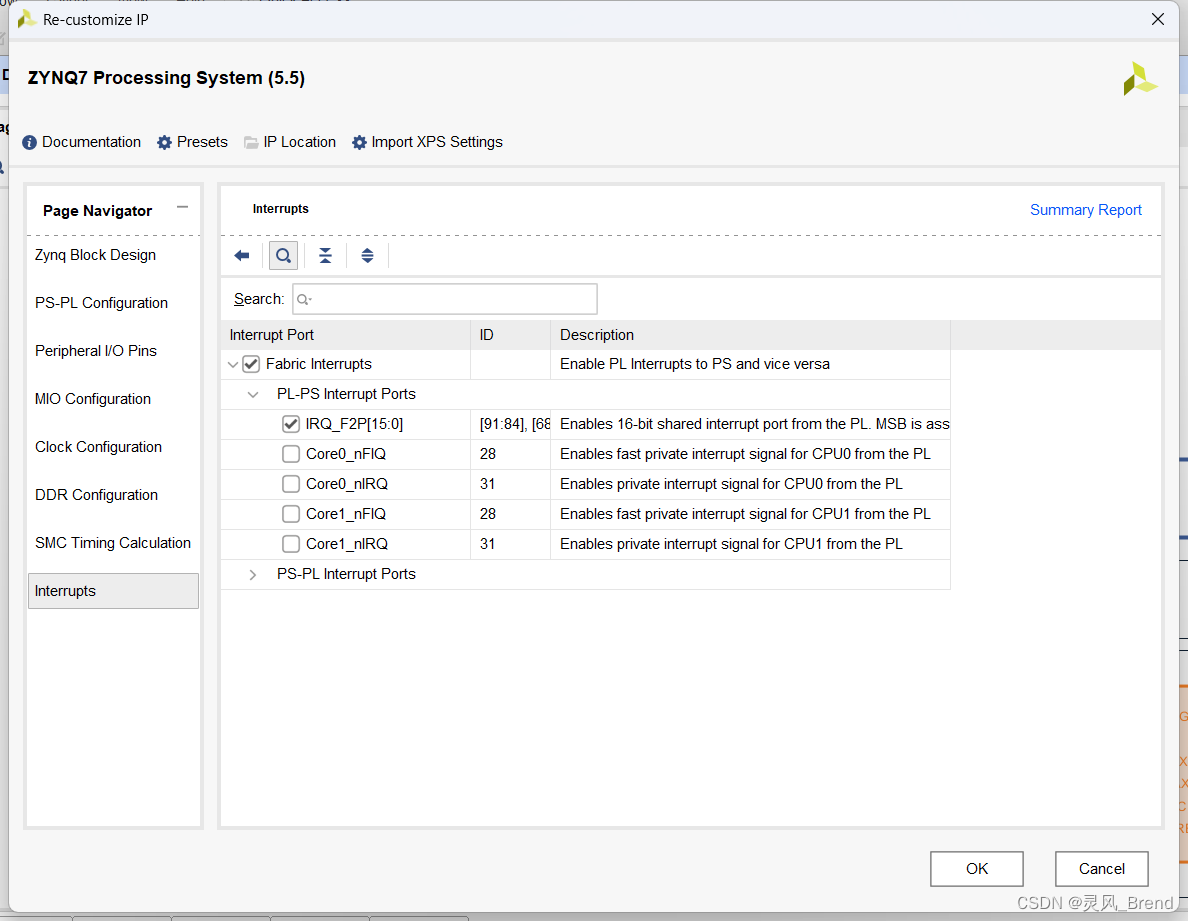Screen dimensions: 1188x921
Task: Click the Description column header
Action: 750,335
